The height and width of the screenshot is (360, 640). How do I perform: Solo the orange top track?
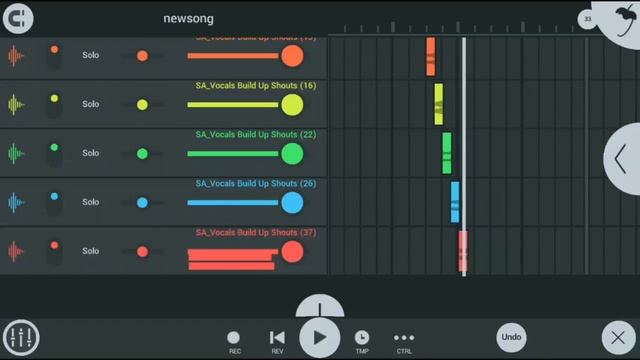[x=91, y=55]
